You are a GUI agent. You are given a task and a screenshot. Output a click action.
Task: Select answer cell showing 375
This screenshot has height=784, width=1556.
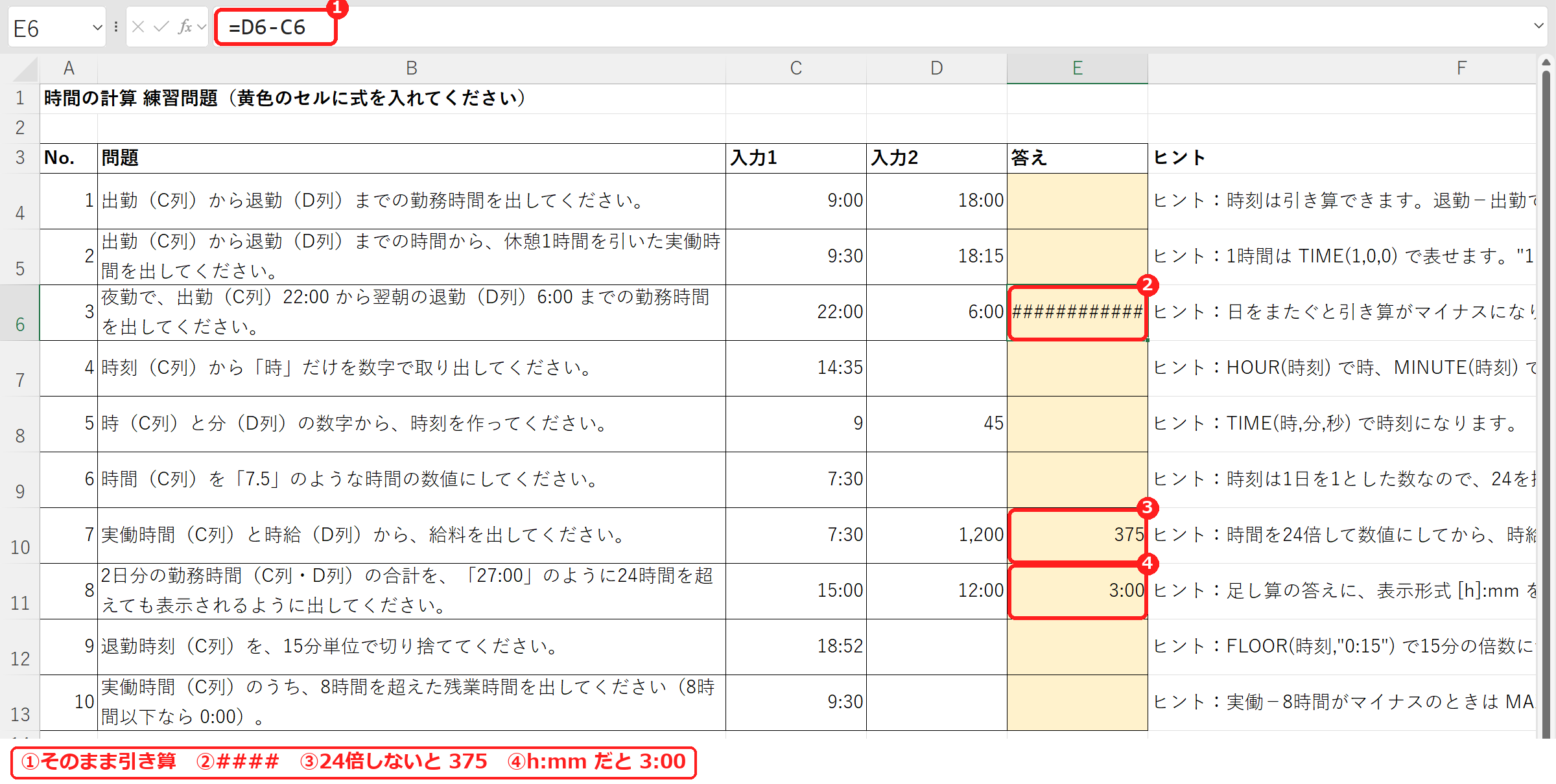pyautogui.click(x=1078, y=536)
